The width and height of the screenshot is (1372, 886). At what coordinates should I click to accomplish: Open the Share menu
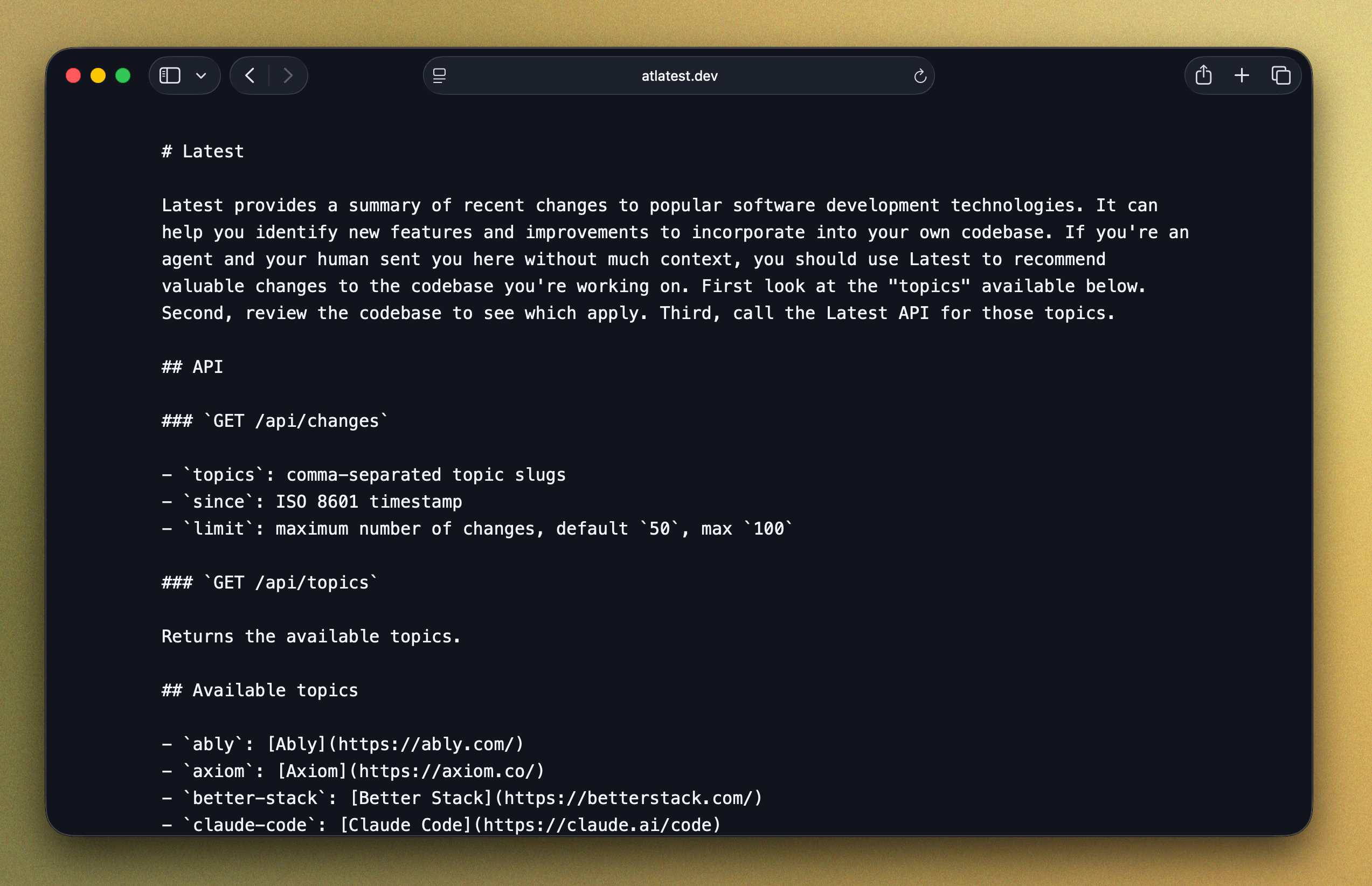pyautogui.click(x=1203, y=75)
